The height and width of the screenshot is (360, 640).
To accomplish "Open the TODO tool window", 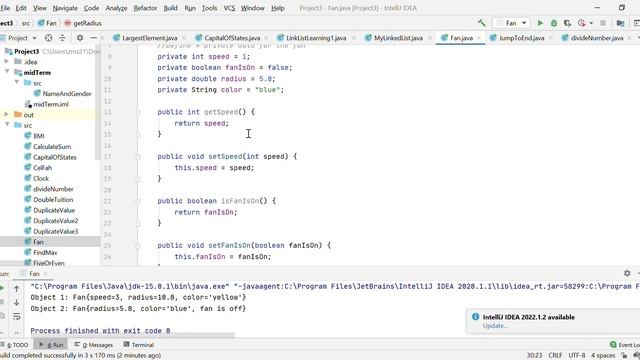I will (x=16, y=345).
